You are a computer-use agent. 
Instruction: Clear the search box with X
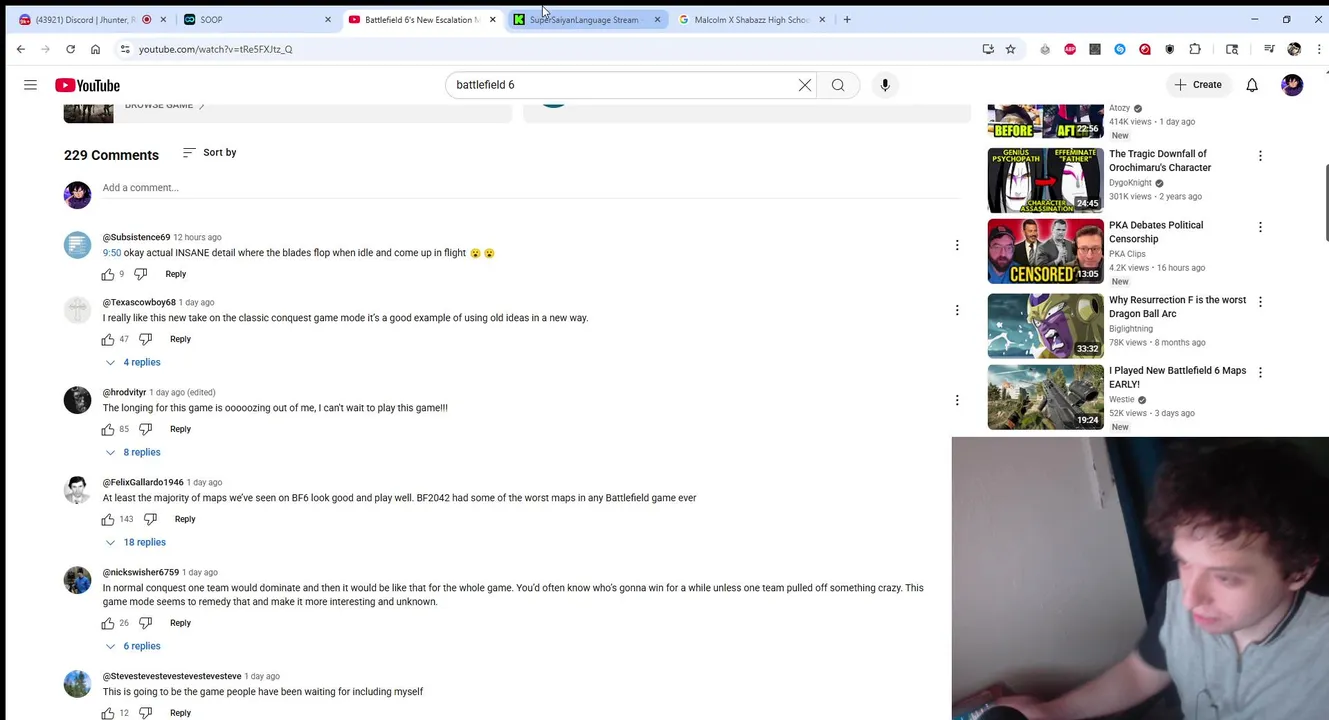(x=805, y=85)
